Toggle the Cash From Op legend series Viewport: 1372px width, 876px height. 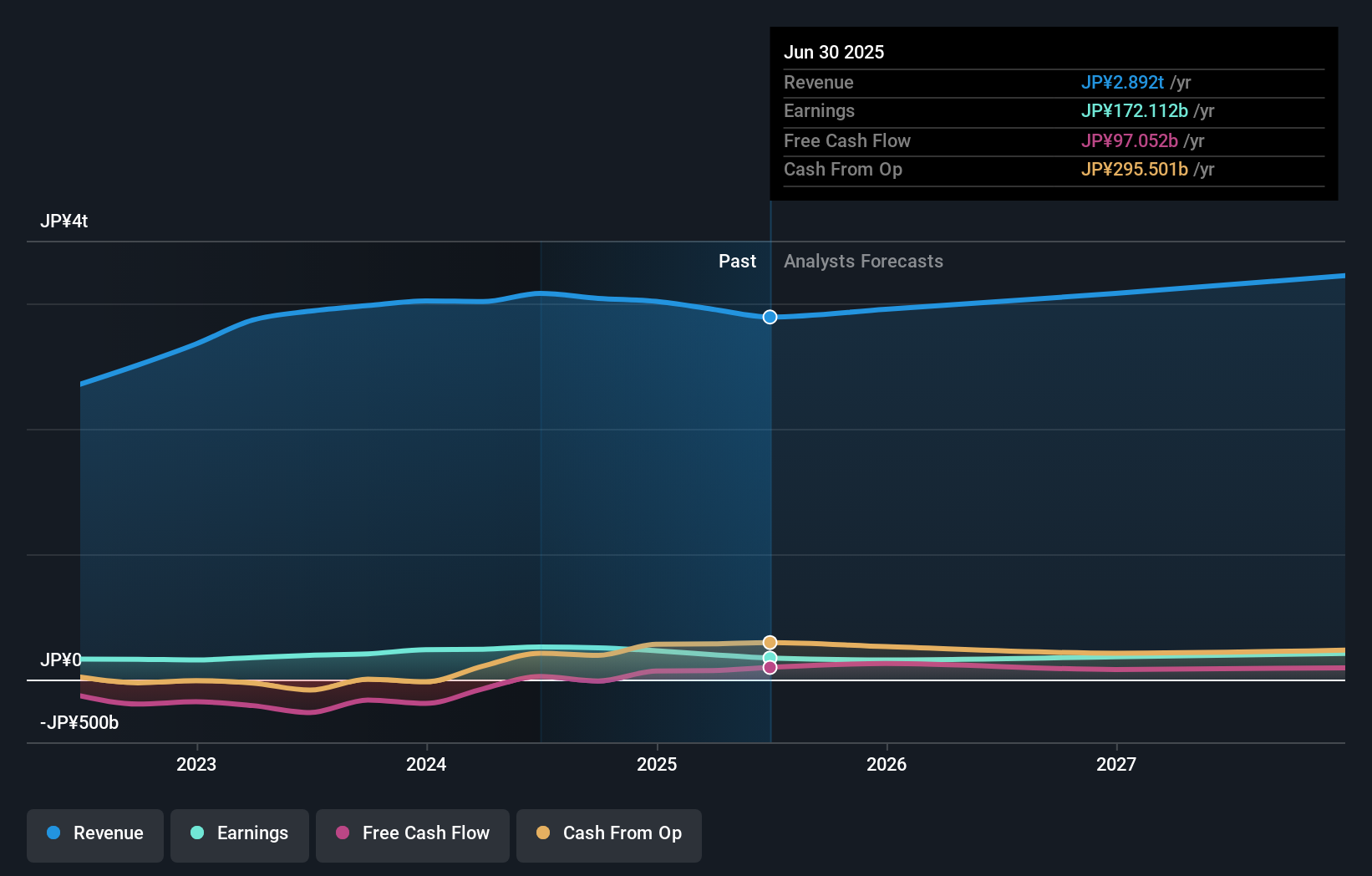(609, 834)
